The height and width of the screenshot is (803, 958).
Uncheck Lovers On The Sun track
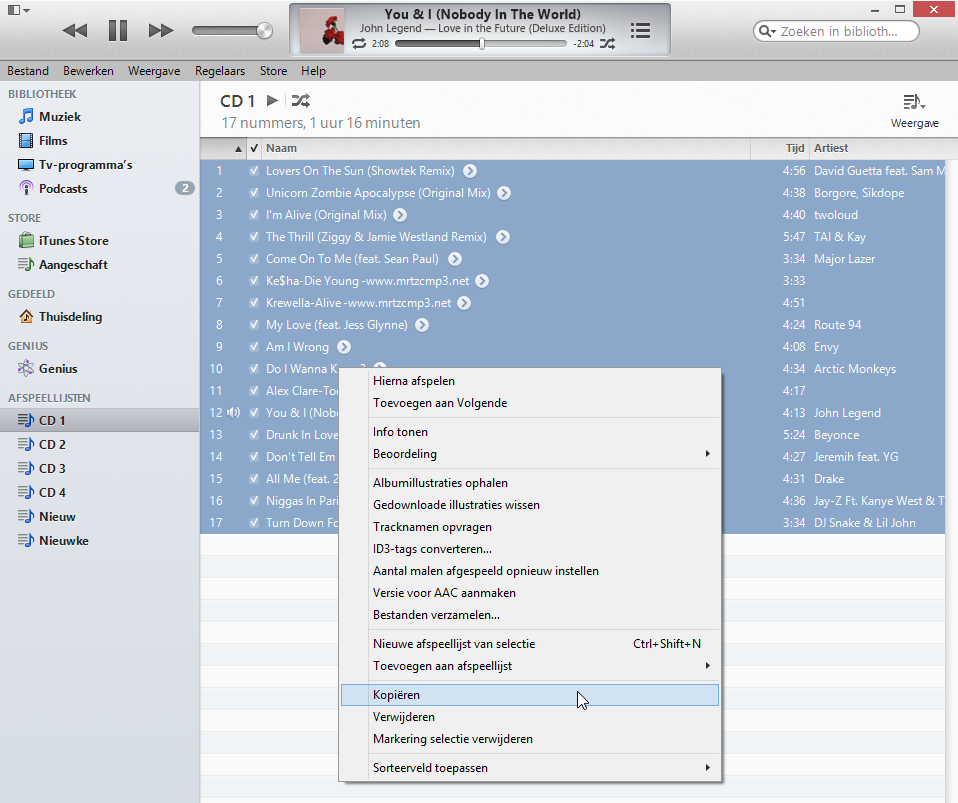click(x=254, y=171)
